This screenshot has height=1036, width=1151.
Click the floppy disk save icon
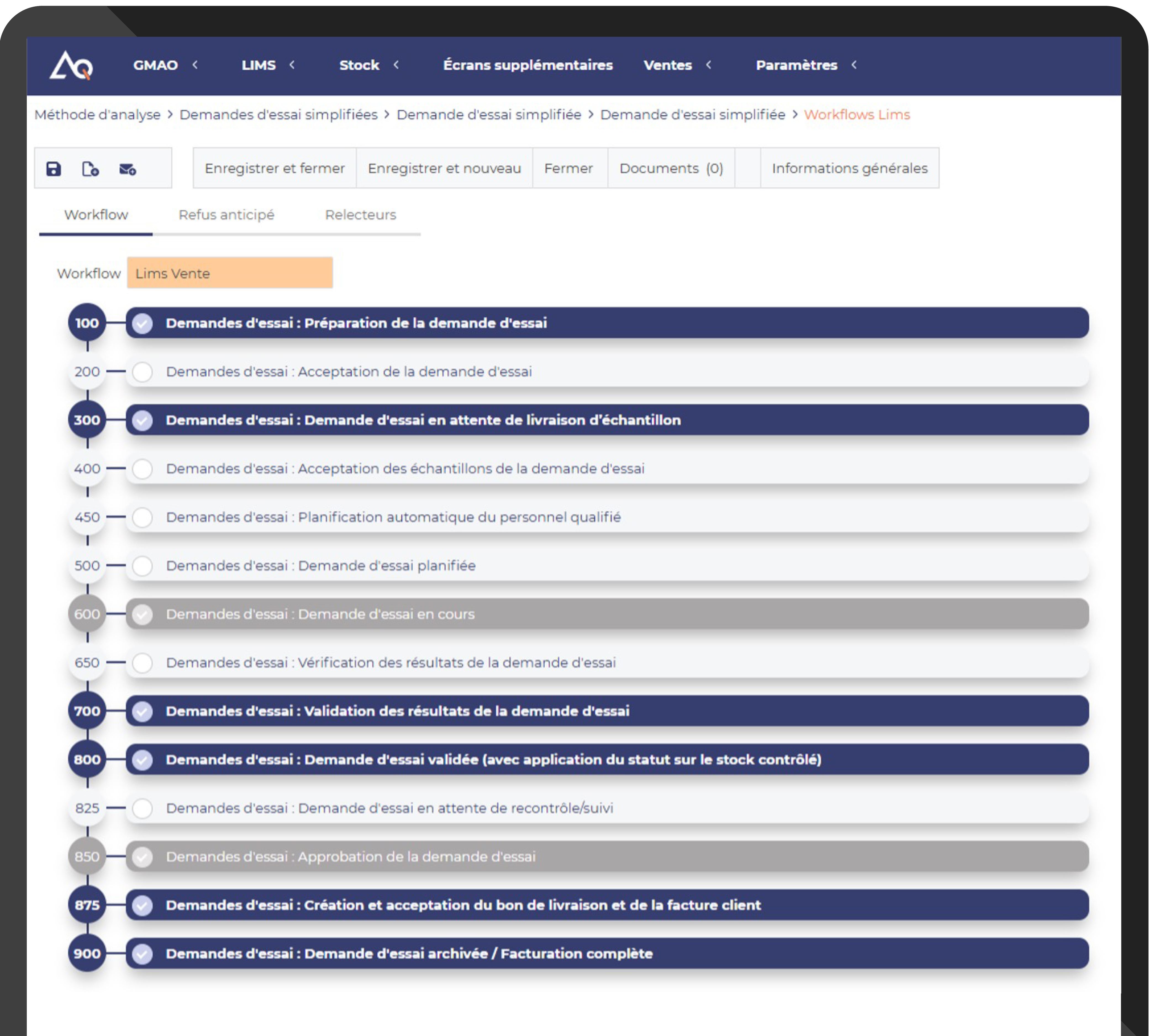point(54,169)
